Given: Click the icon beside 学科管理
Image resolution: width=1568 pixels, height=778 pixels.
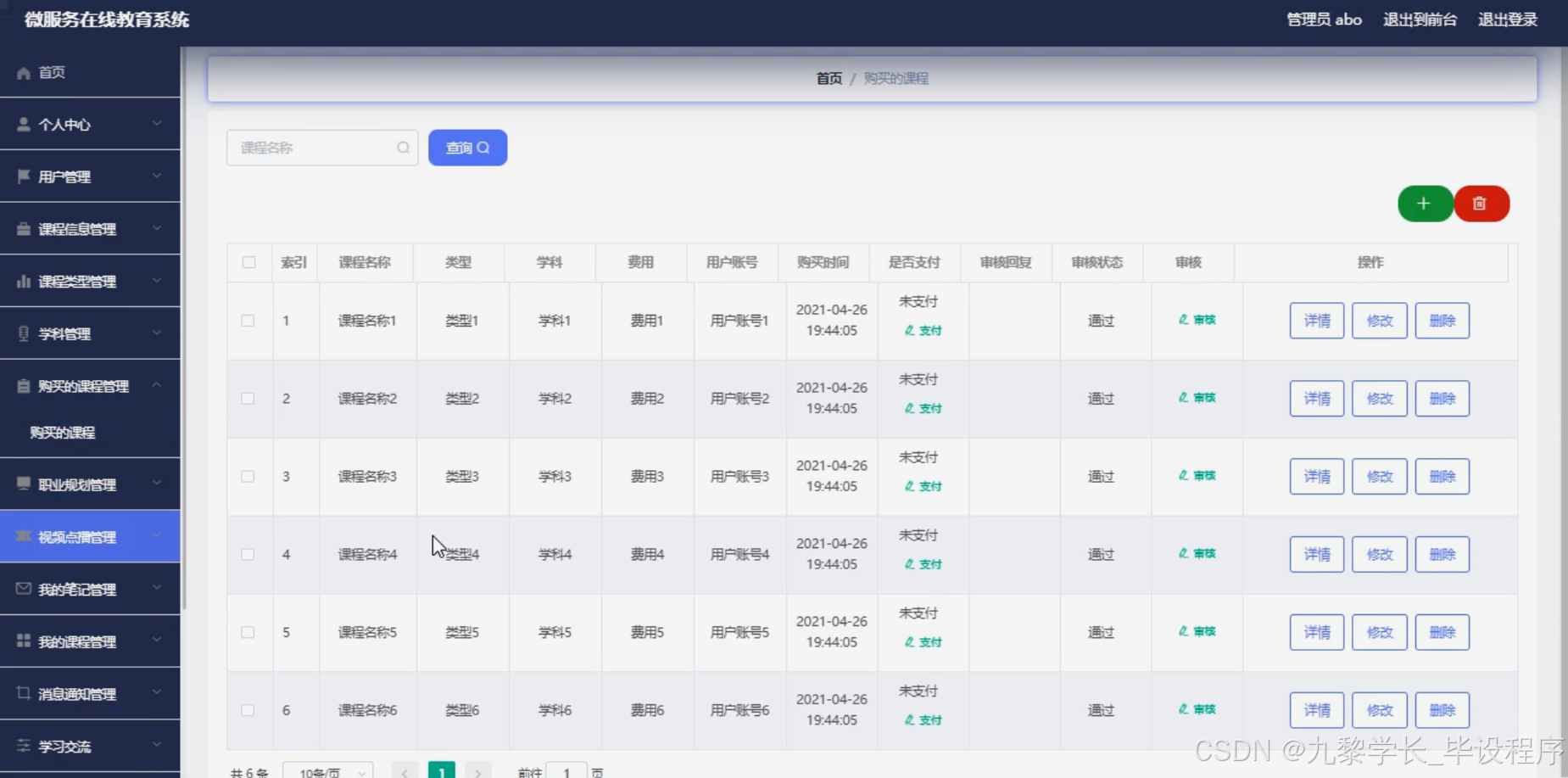Looking at the screenshot, I should point(24,333).
